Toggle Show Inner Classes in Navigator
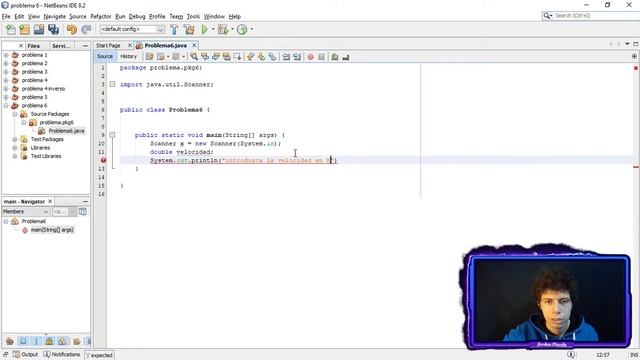Screen dimensions: 640x360 coord(62,341)
